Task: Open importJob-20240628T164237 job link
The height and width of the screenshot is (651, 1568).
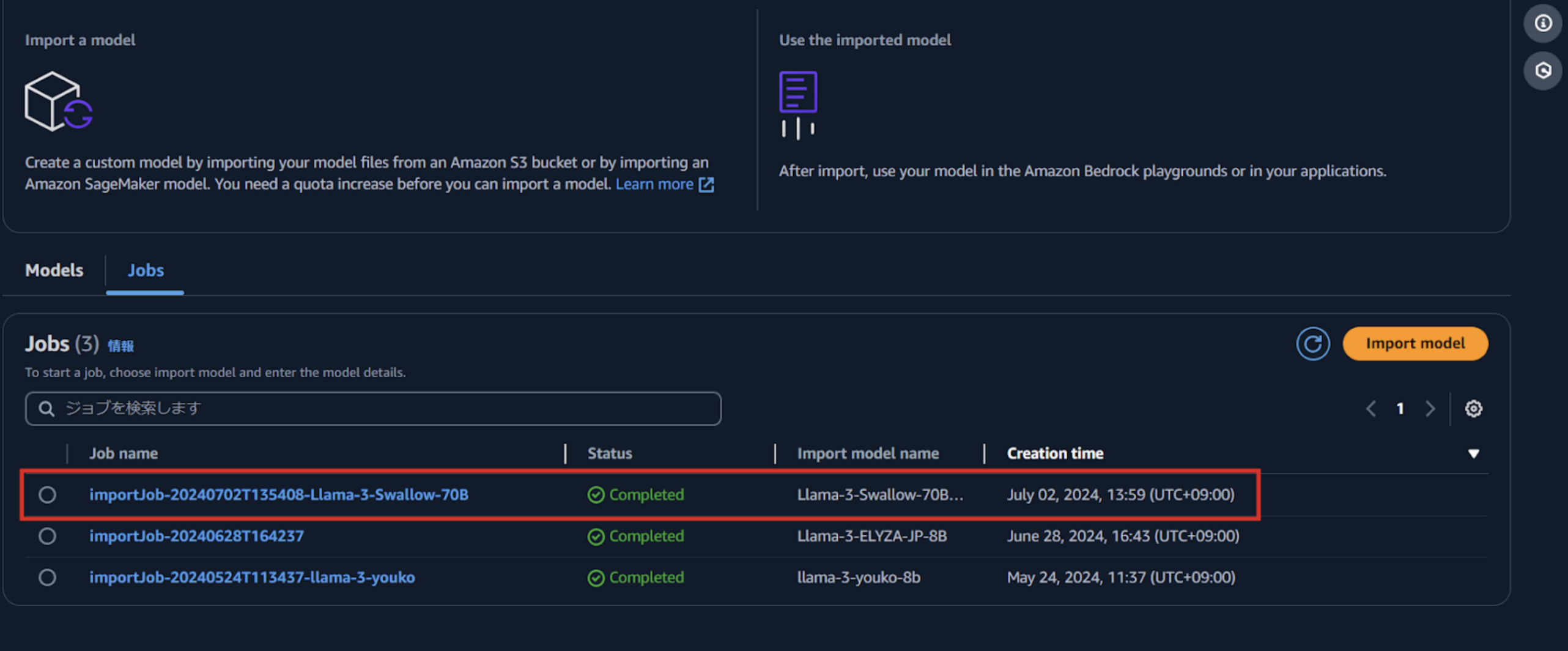Action: tap(196, 536)
